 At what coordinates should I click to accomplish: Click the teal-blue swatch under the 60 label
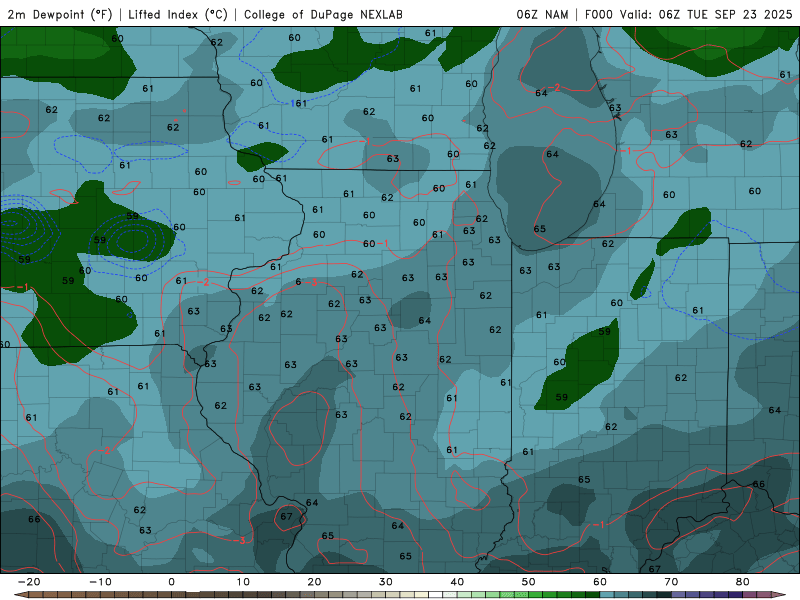pos(607,595)
